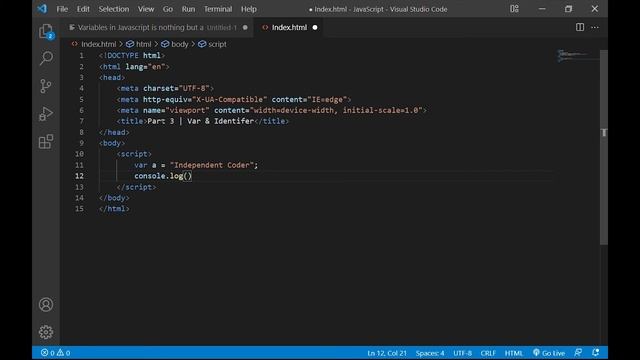Change line ending via CRLF status item

tap(488, 353)
